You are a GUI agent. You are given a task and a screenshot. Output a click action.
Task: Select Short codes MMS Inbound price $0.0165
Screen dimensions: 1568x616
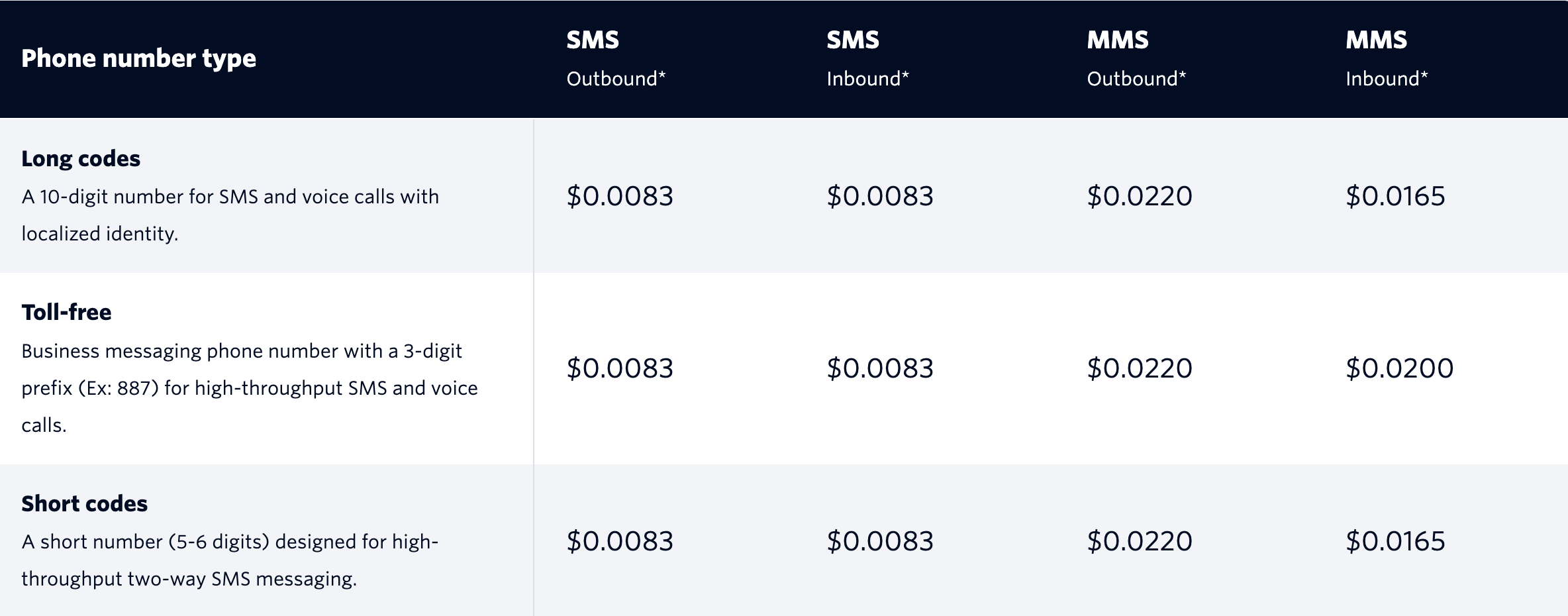point(1395,541)
